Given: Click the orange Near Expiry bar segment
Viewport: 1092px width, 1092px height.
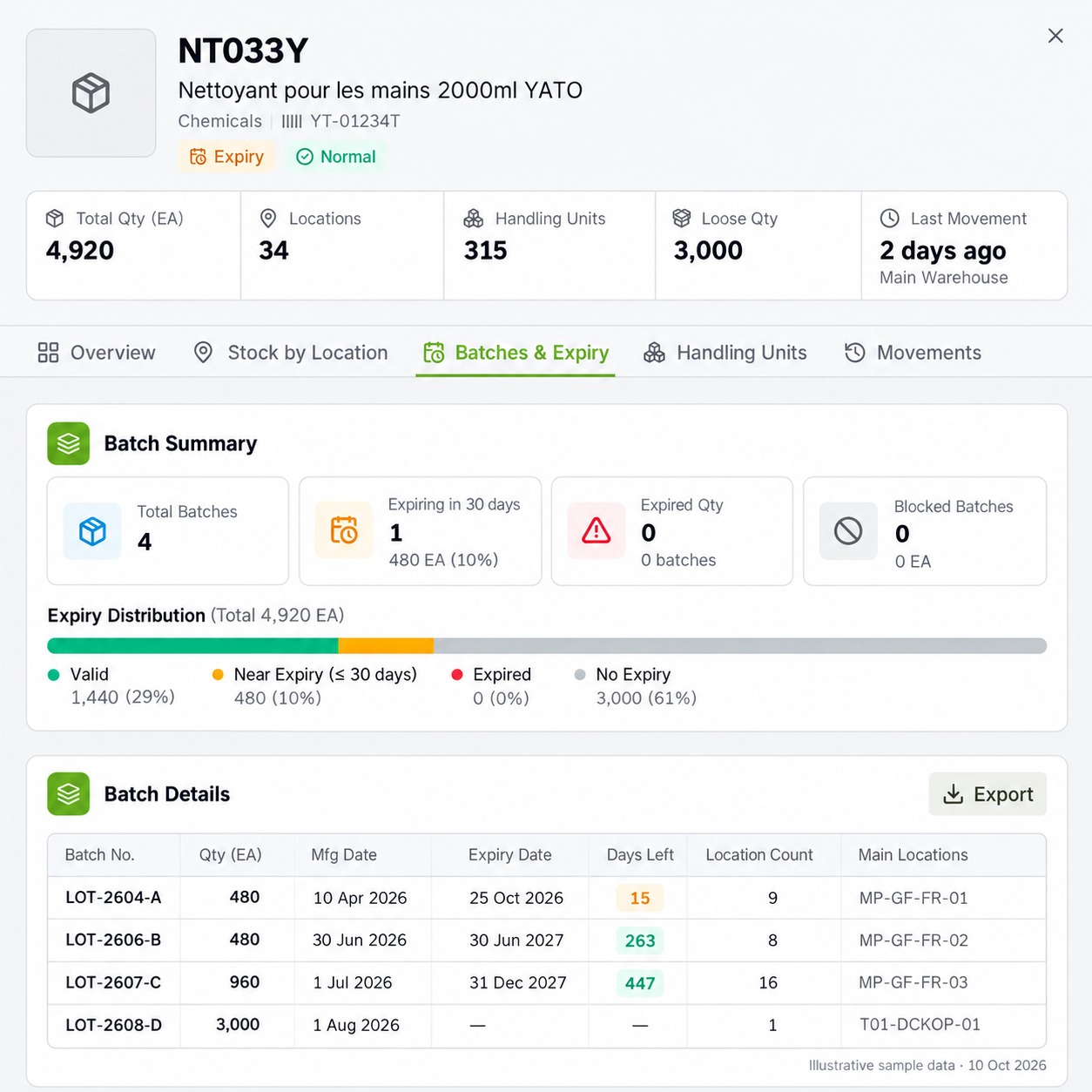Looking at the screenshot, I should coord(387,645).
